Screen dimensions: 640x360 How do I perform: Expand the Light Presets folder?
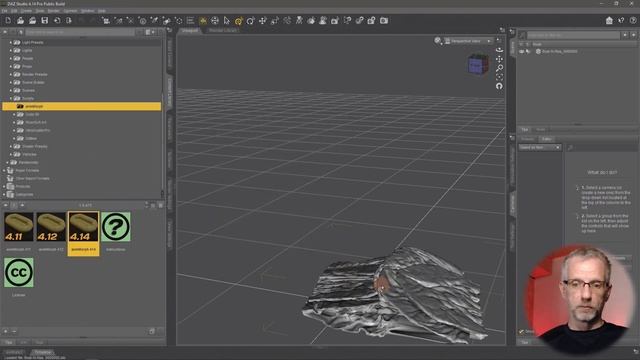(11, 42)
